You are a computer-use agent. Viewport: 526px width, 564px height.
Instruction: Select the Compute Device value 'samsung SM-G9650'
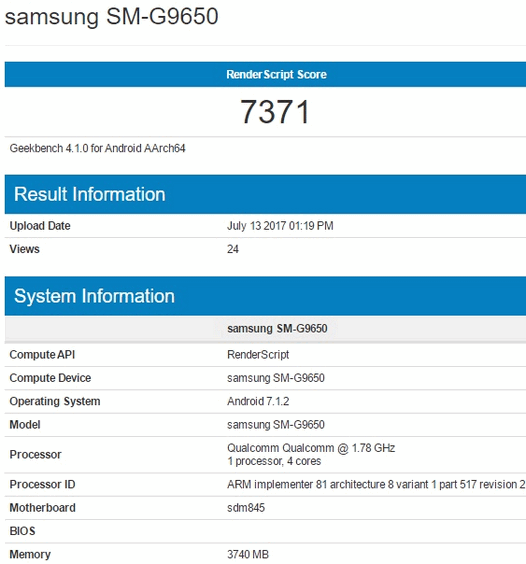276,378
